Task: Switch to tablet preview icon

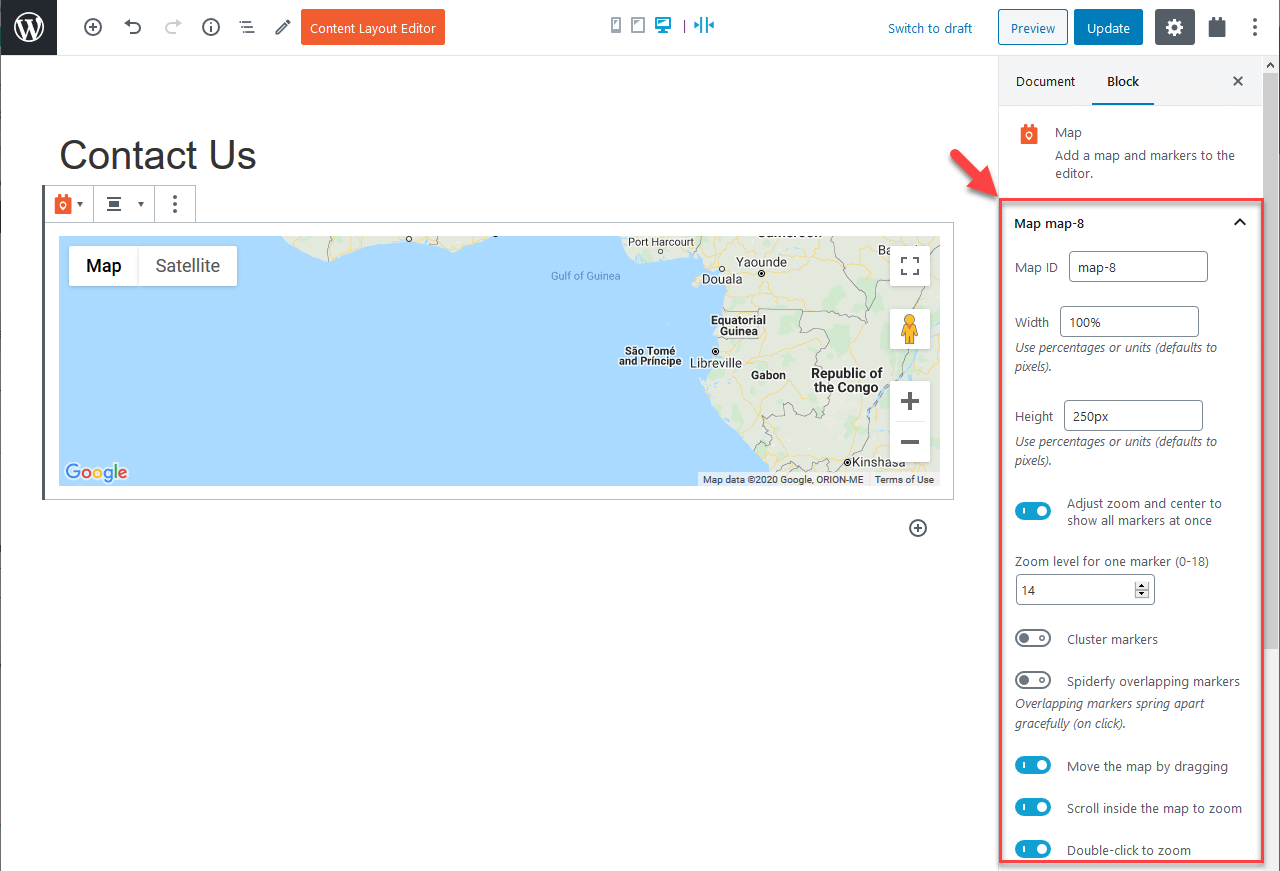Action: 638,25
